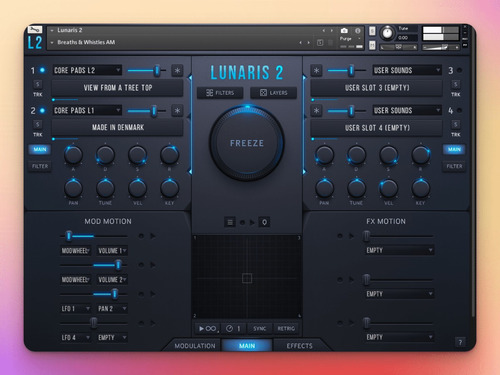Solo layer 2 with S button
The width and height of the screenshot is (500, 375).
click(38, 124)
